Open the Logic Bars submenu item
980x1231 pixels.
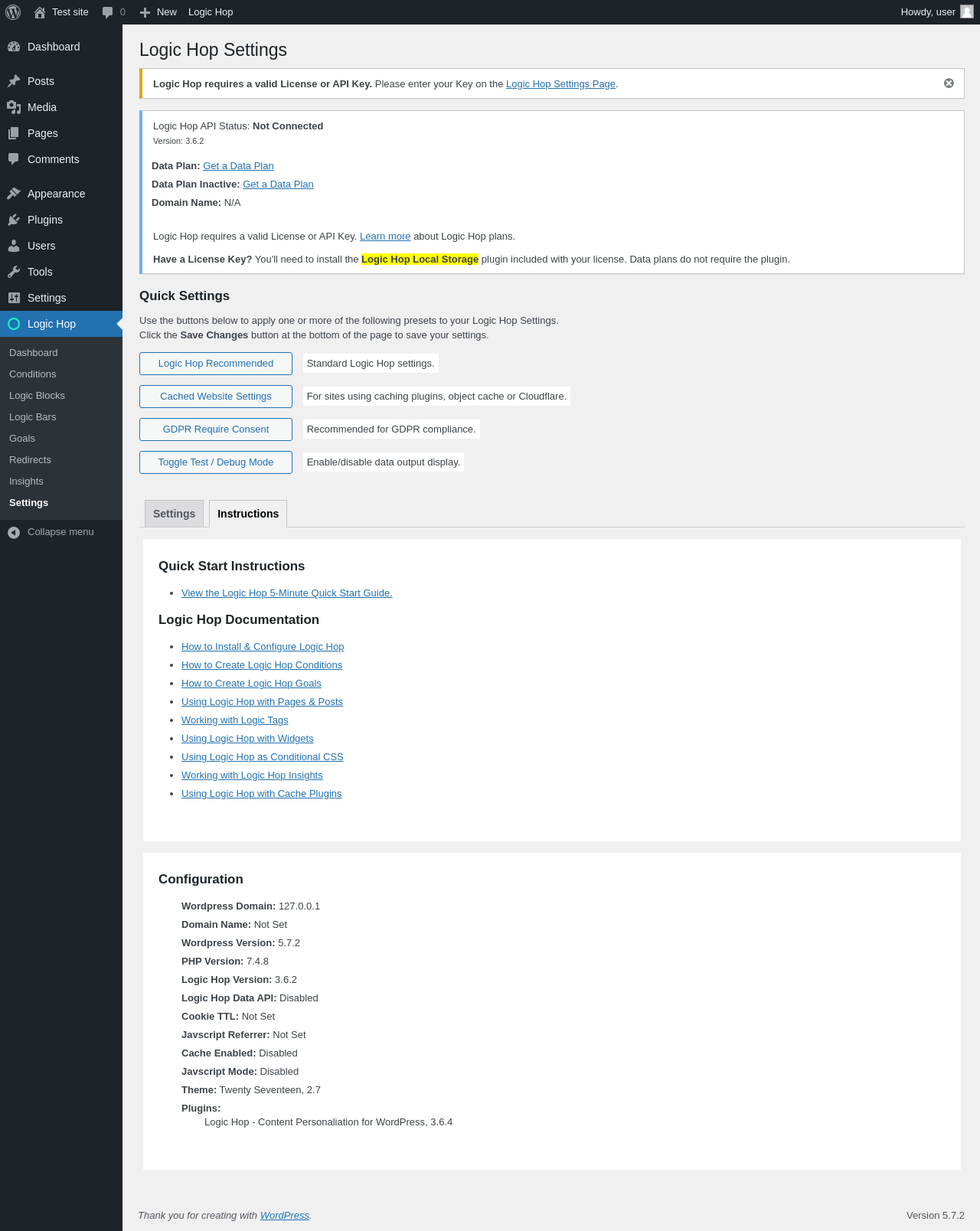pyautogui.click(x=33, y=417)
